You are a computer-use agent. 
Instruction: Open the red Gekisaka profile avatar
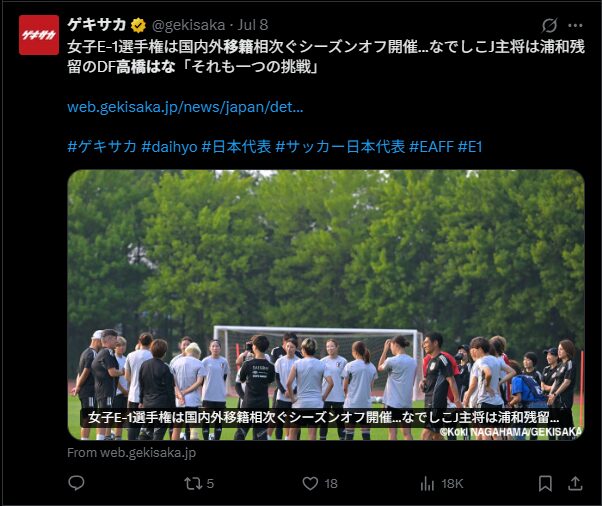tap(39, 35)
